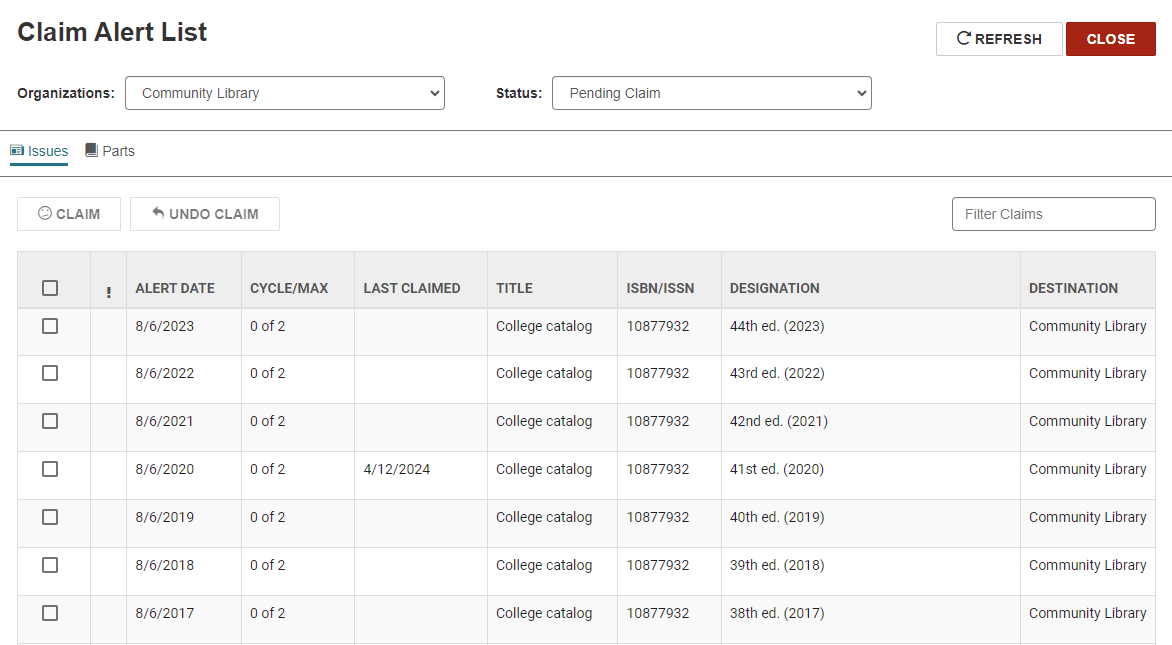
Task: Select the dropdown arrow on Status
Action: click(x=859, y=92)
